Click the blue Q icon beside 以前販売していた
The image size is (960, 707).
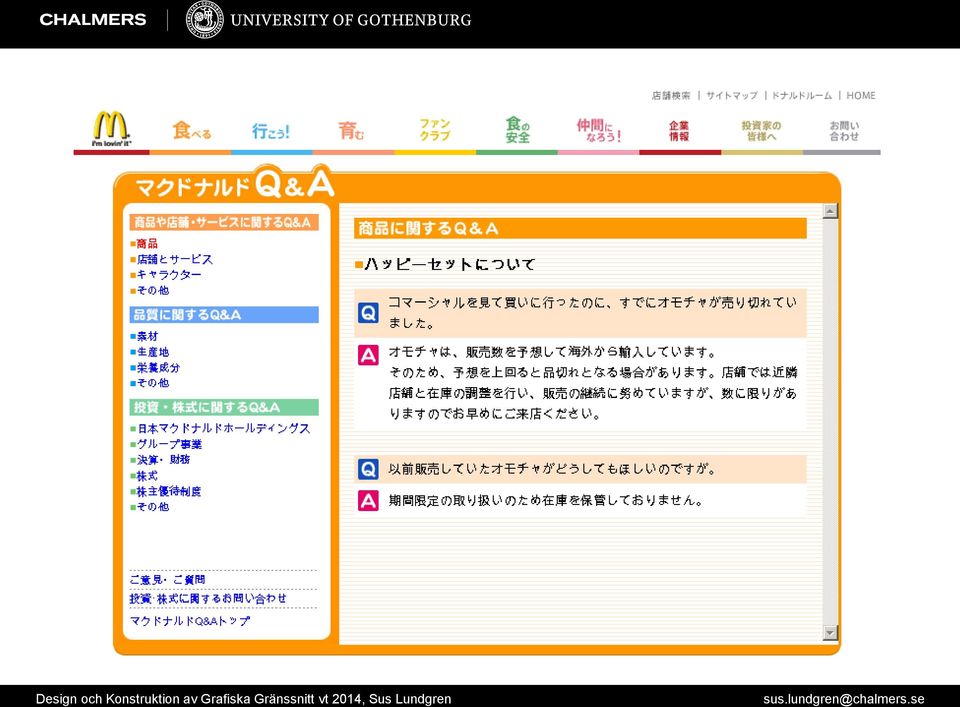click(368, 469)
